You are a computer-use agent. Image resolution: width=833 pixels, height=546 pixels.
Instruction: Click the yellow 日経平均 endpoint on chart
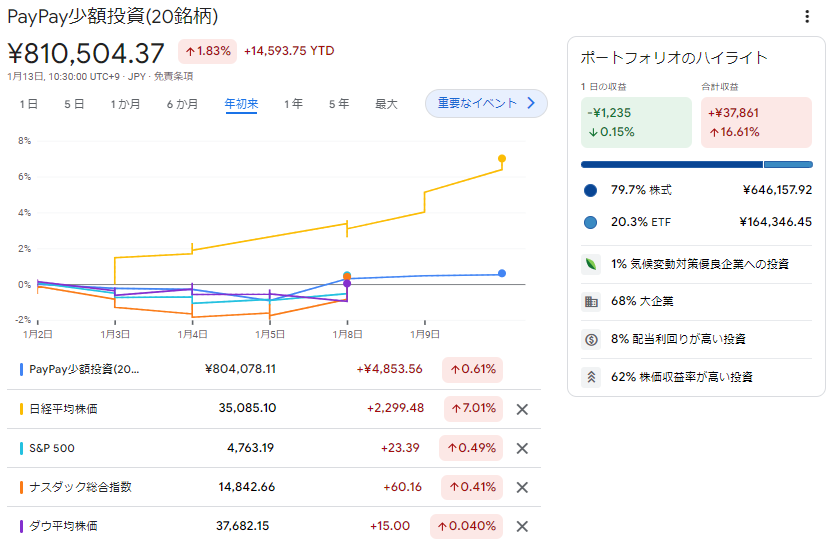(502, 158)
